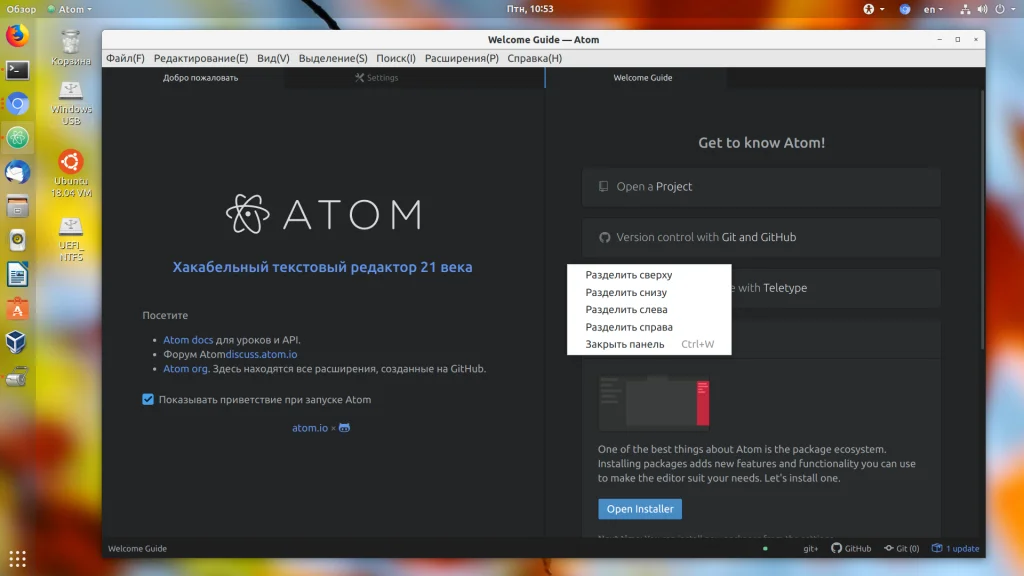
Task: Choose Разделить сверху from context menu
Action: 649,275
